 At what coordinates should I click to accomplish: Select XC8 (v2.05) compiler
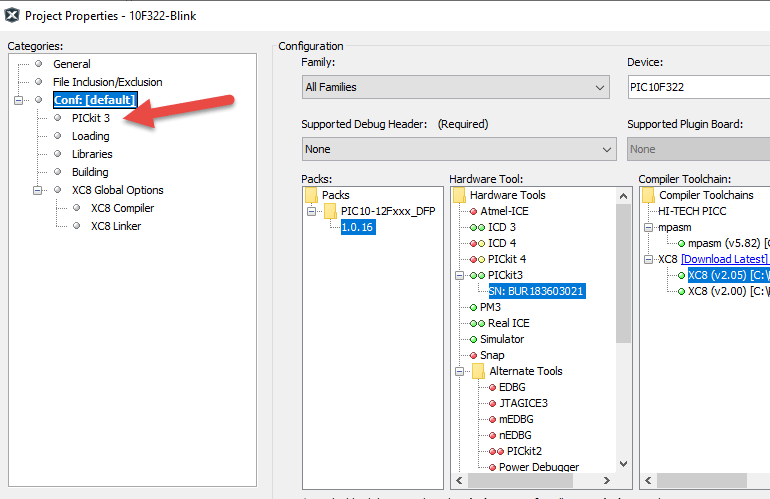tap(729, 275)
